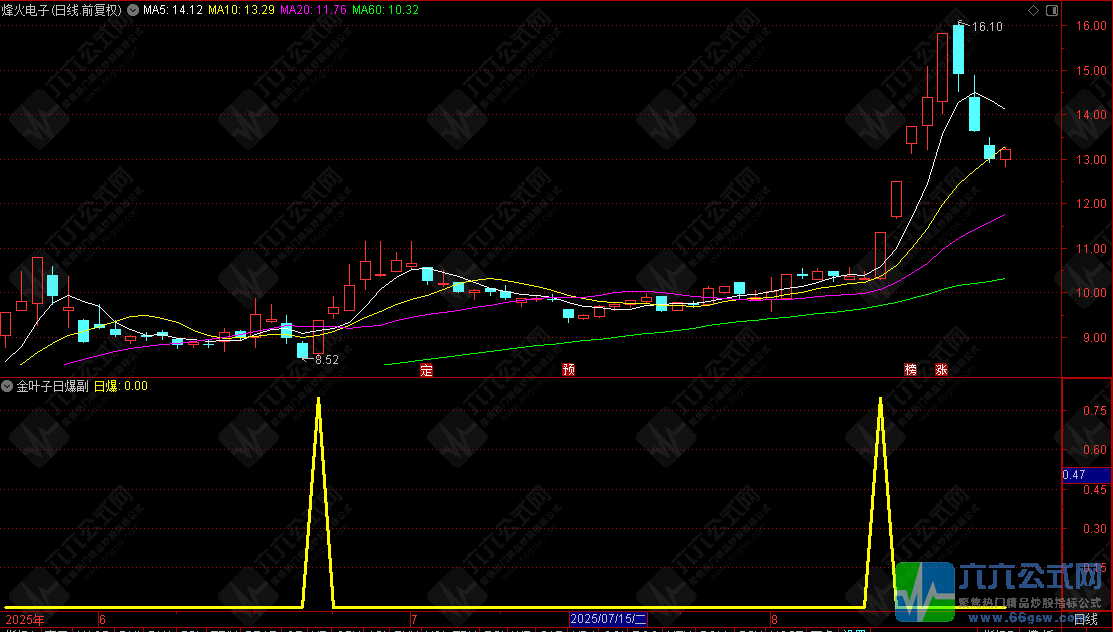The image size is (1113, 632).
Task: Click the MA5: 14.12 label
Action: click(x=173, y=10)
